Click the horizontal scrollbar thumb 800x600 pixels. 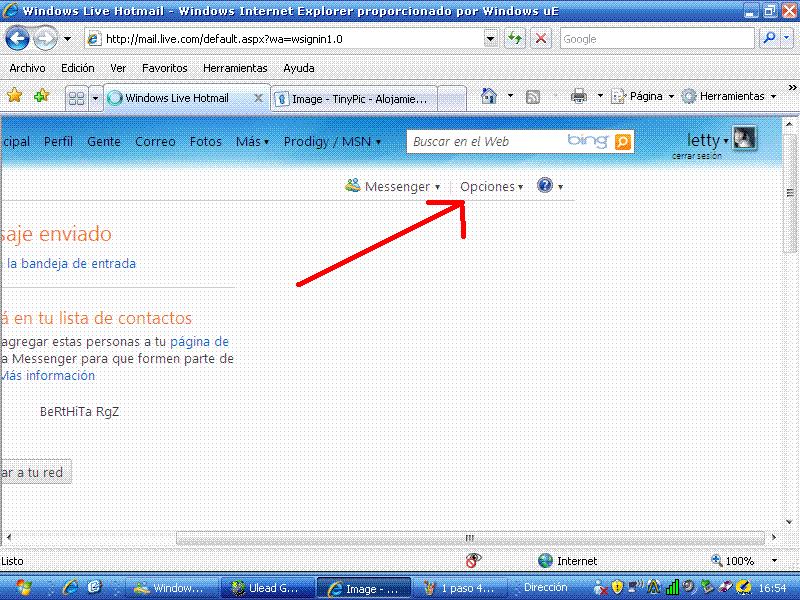(x=470, y=538)
